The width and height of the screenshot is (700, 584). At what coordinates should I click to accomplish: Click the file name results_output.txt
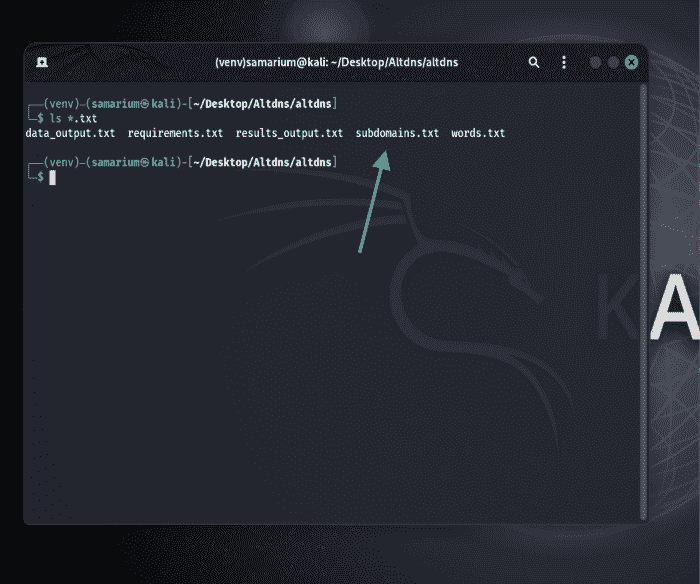coord(289,133)
